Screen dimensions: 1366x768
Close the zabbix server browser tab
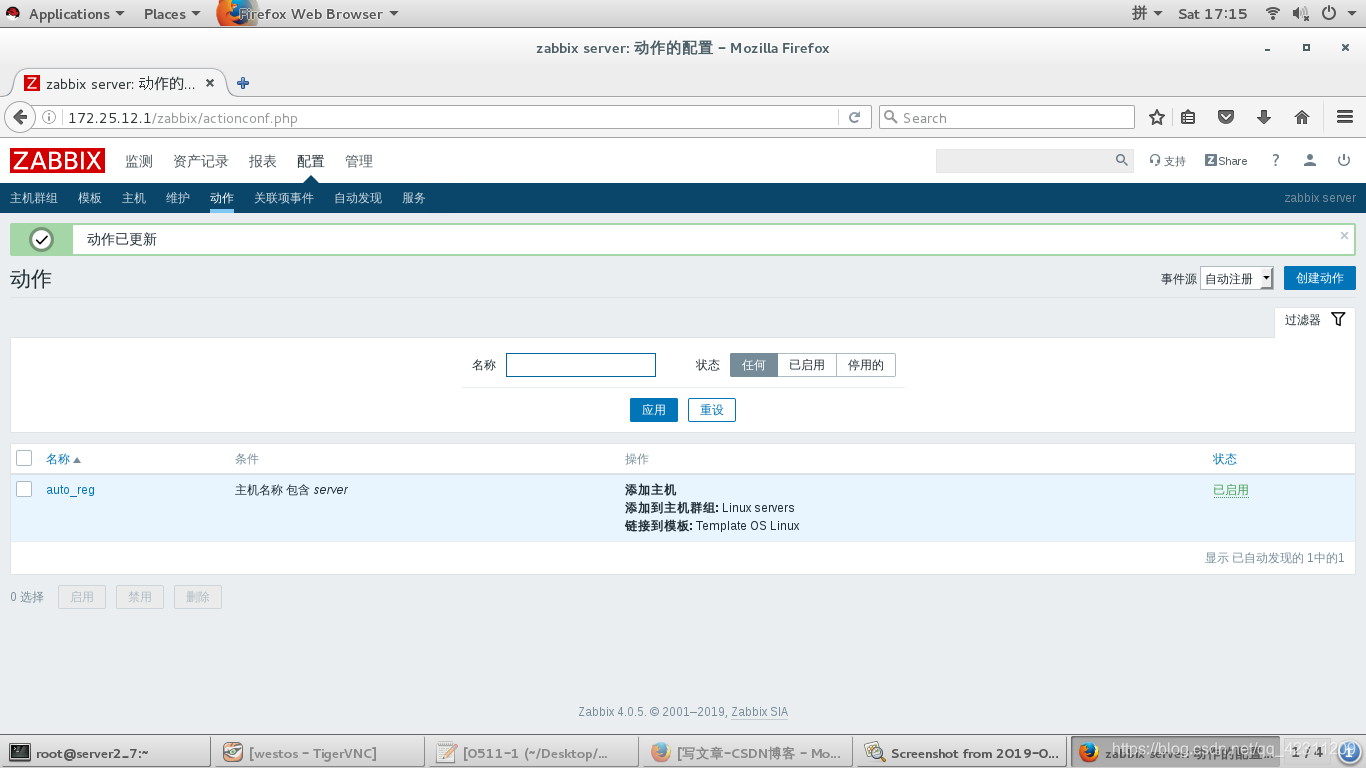(210, 83)
